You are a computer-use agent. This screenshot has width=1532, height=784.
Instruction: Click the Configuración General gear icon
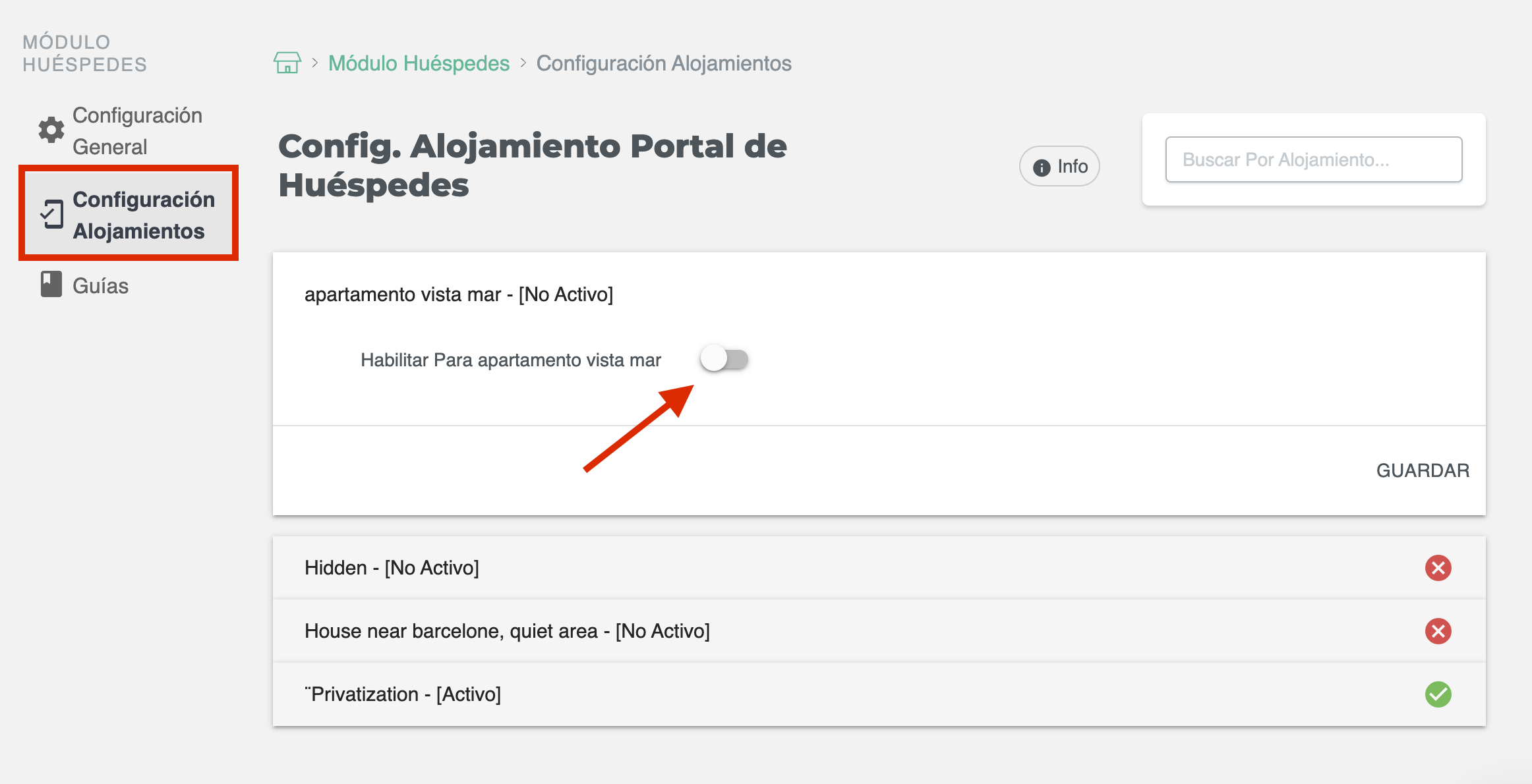click(50, 130)
